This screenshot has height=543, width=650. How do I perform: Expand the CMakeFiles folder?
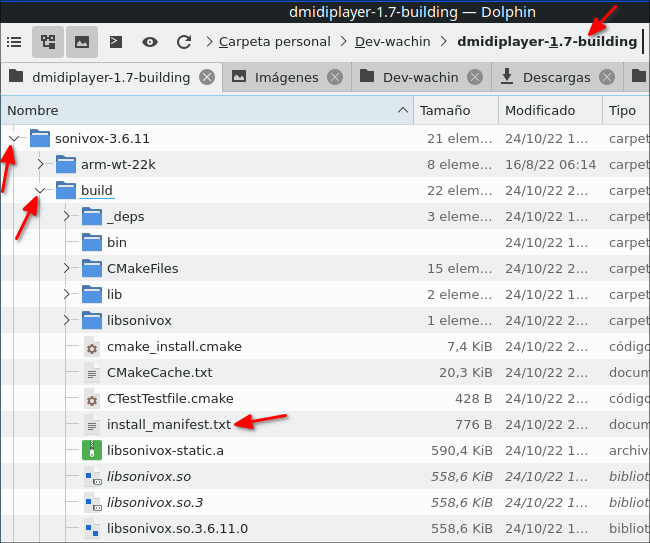pyautogui.click(x=66, y=269)
